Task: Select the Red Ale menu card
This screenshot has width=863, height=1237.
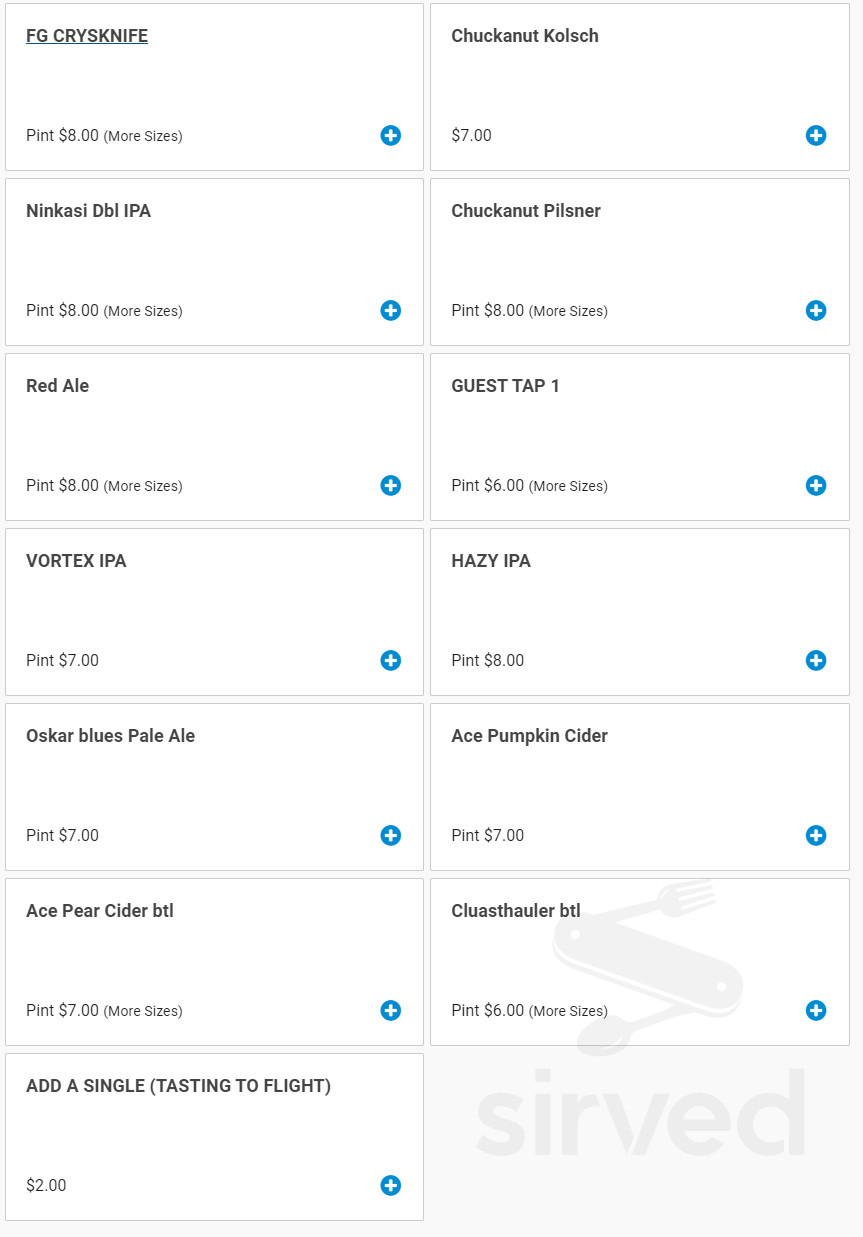Action: click(x=214, y=436)
